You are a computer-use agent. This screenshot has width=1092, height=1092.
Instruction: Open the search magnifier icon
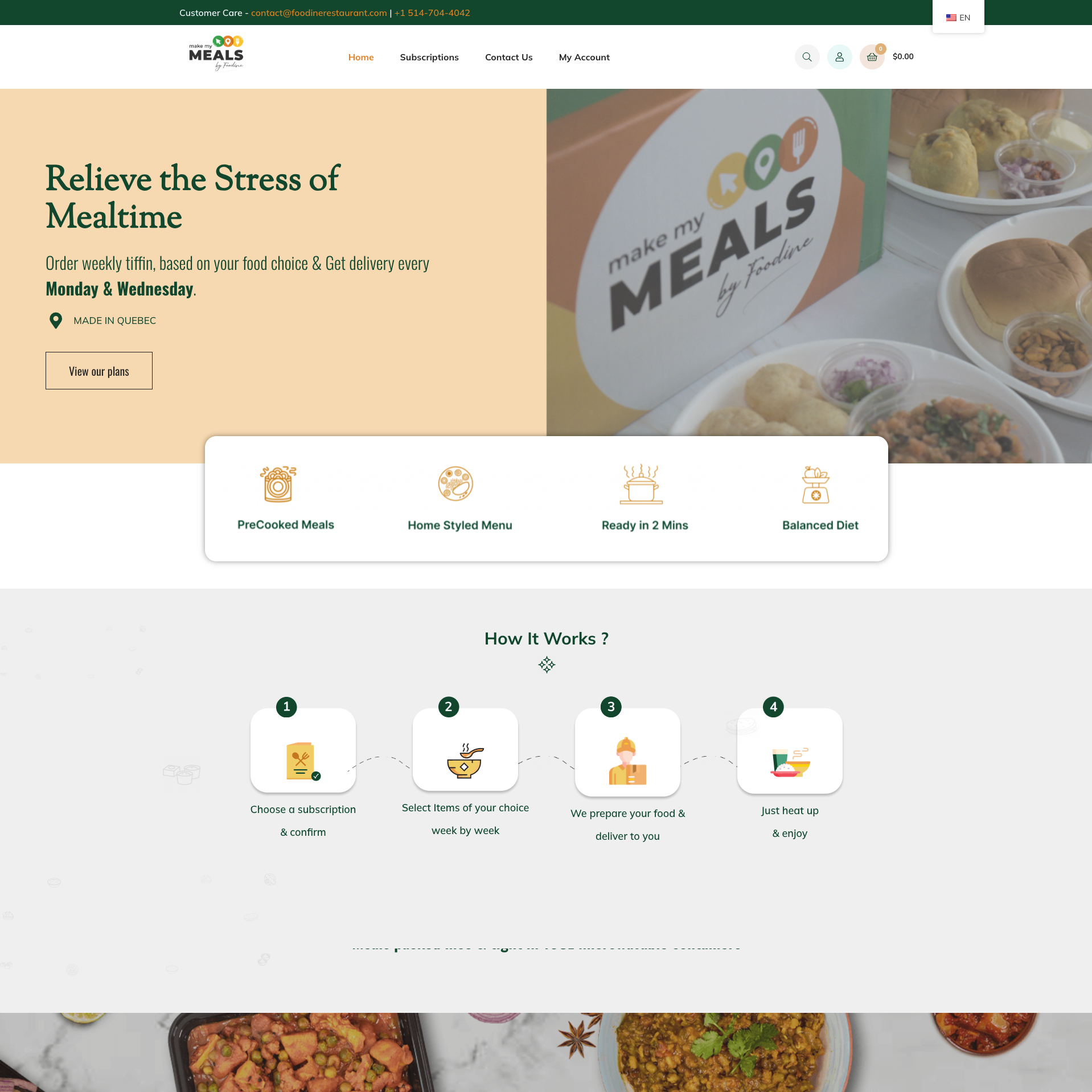click(807, 57)
